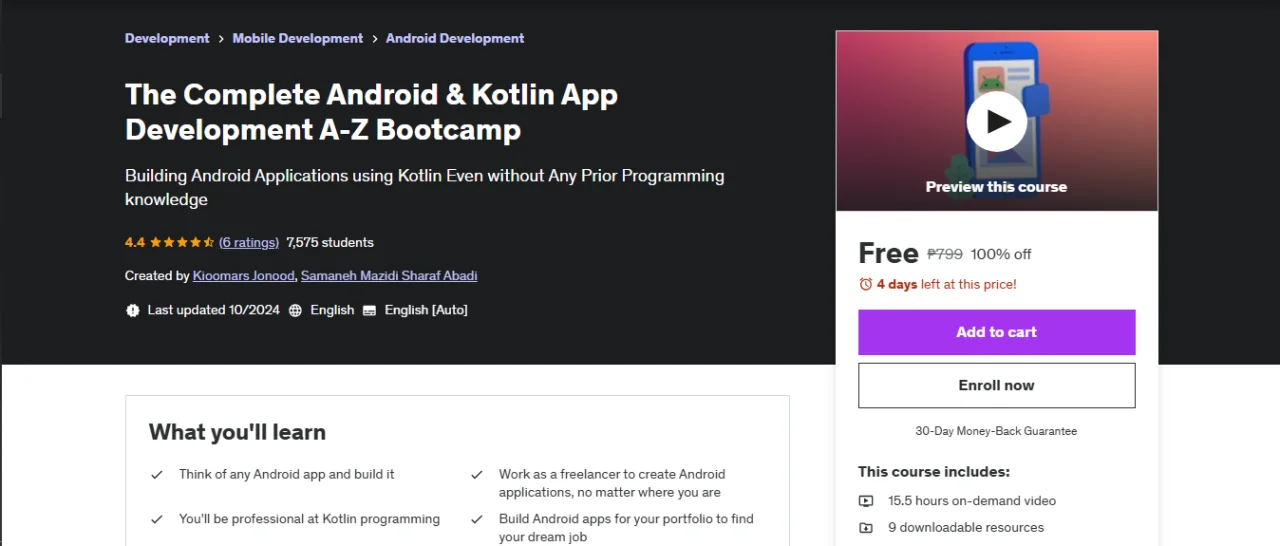Click the Last updated 10/2024 text
Viewport: 1280px width, 546px height.
pyautogui.click(x=214, y=310)
